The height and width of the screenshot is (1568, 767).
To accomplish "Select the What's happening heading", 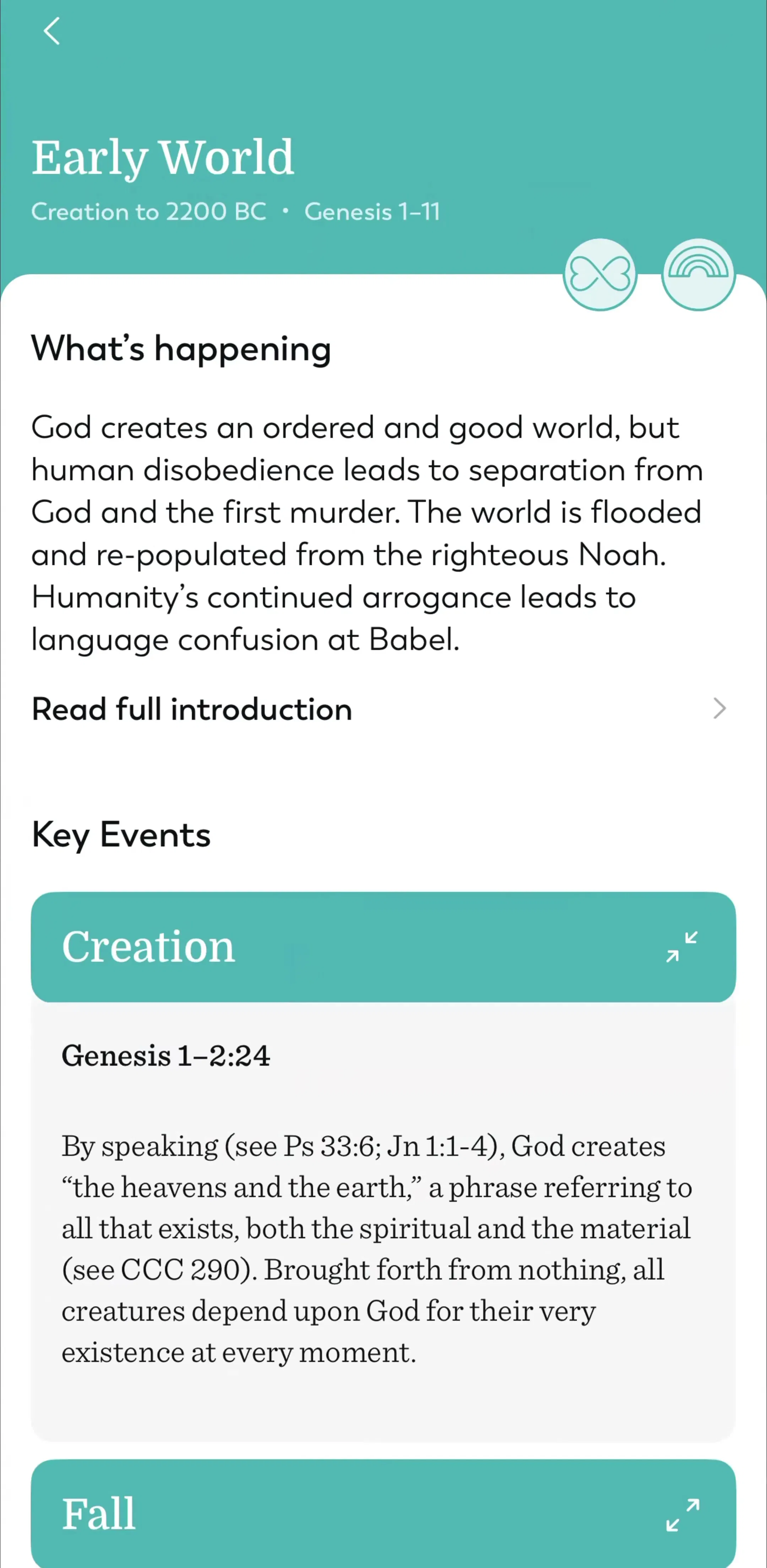I will coord(181,349).
